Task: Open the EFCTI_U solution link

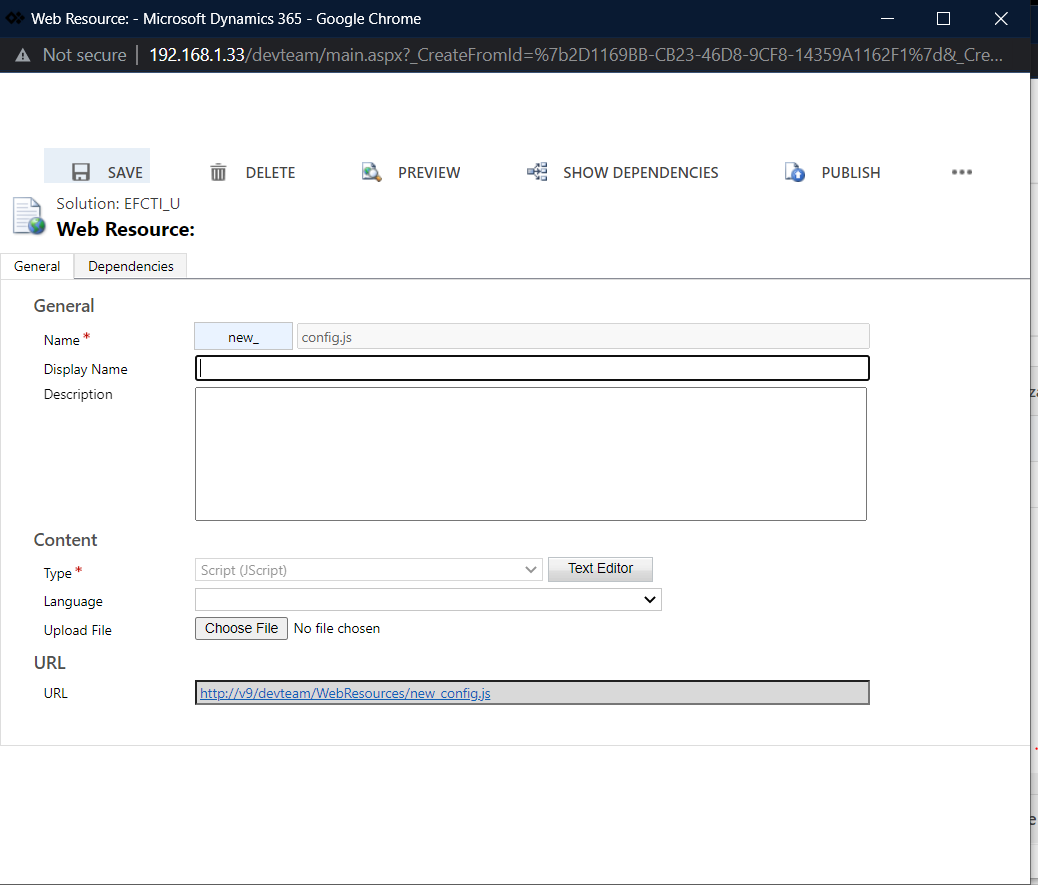Action: (152, 203)
